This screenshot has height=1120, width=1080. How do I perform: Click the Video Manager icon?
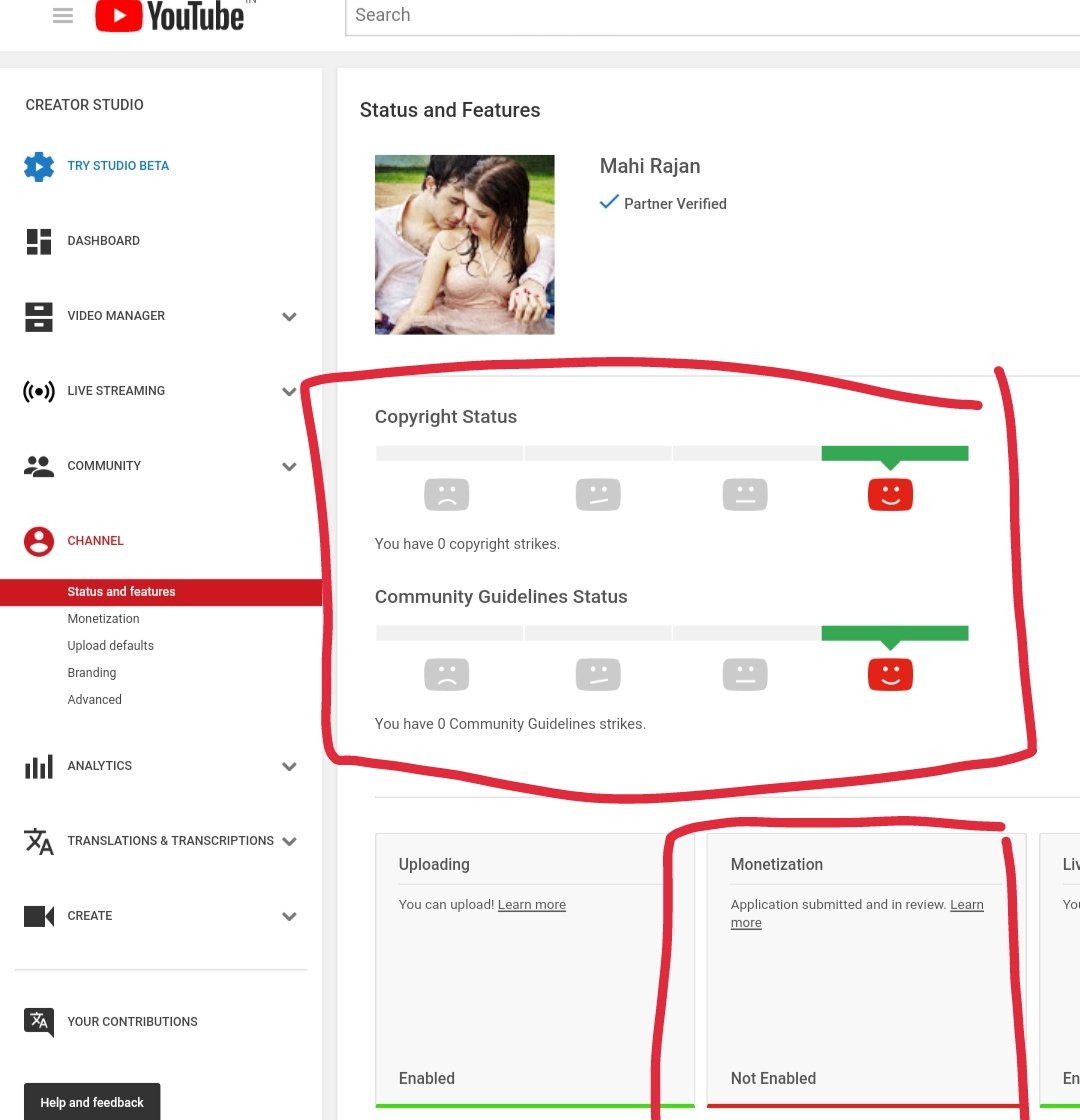pos(39,316)
